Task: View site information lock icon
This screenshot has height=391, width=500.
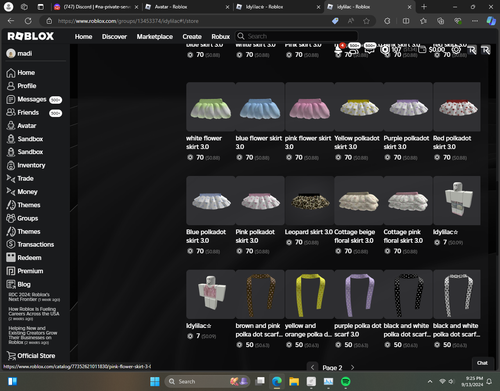Action: coord(49,21)
